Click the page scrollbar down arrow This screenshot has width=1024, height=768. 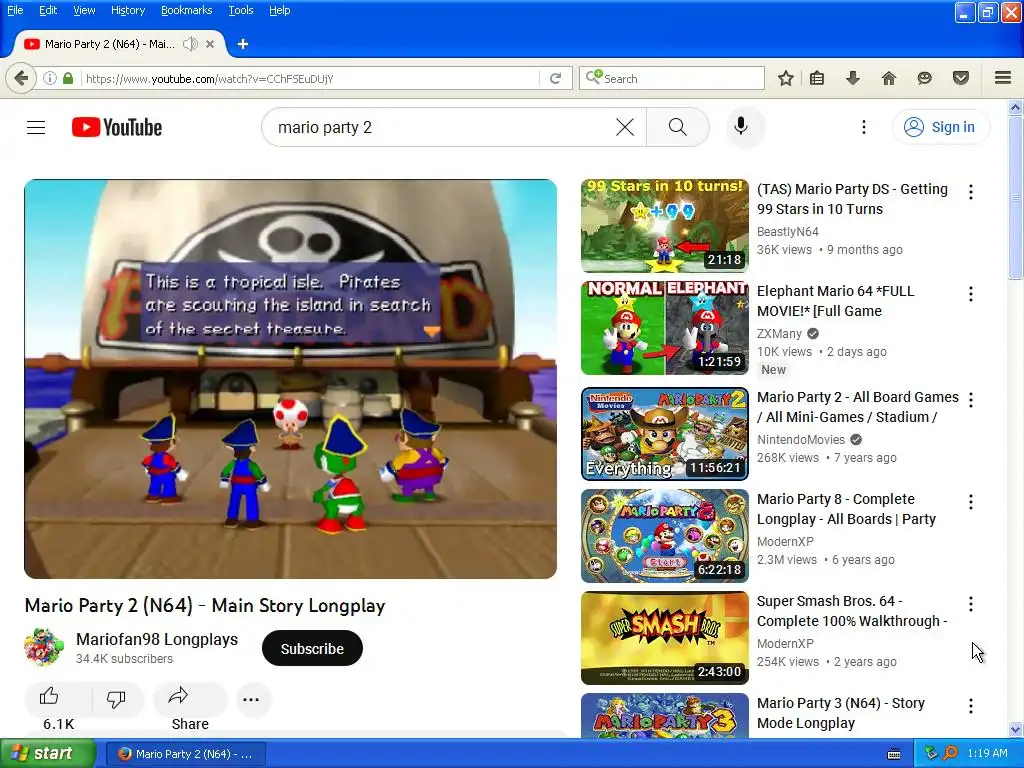(x=1016, y=730)
